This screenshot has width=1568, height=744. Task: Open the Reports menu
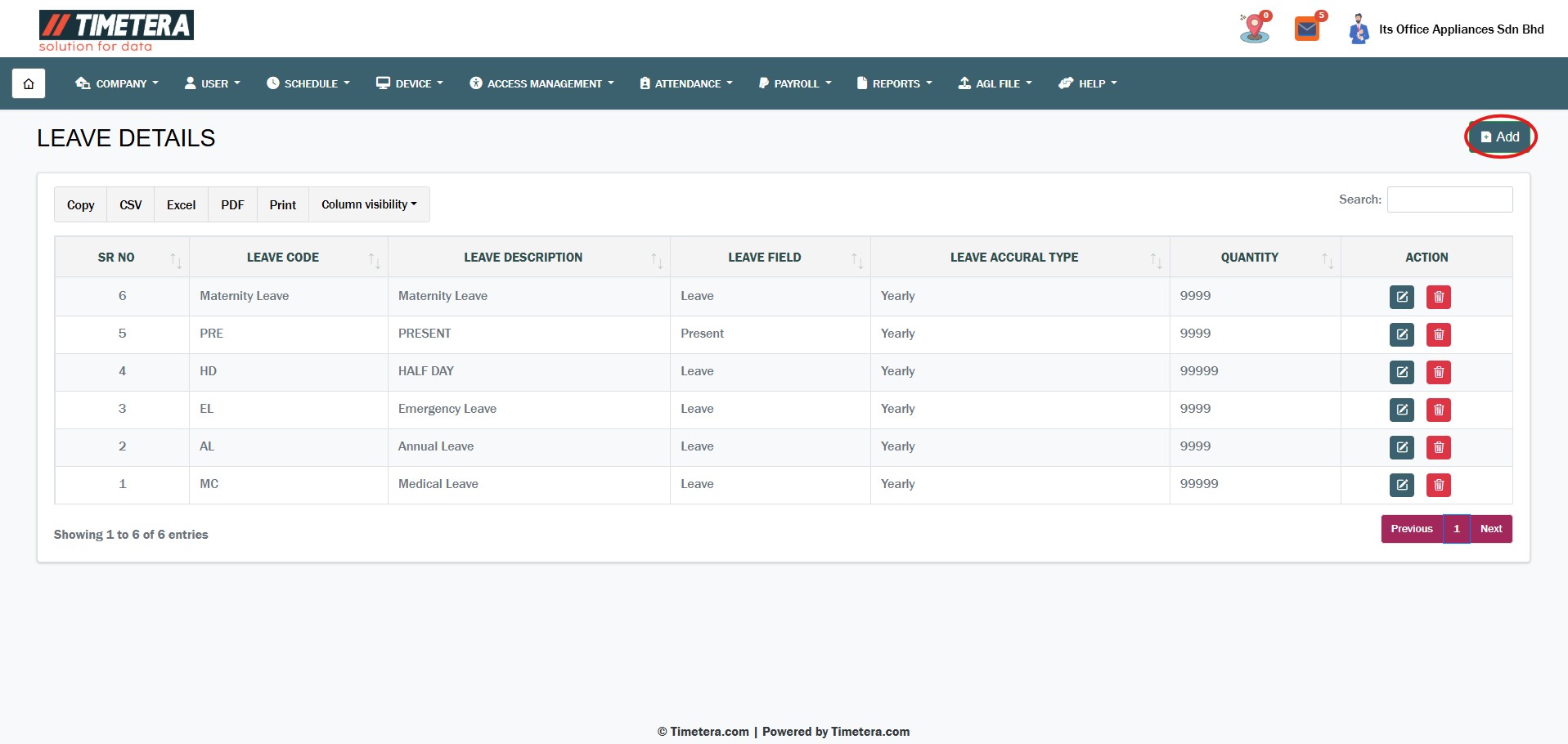895,83
